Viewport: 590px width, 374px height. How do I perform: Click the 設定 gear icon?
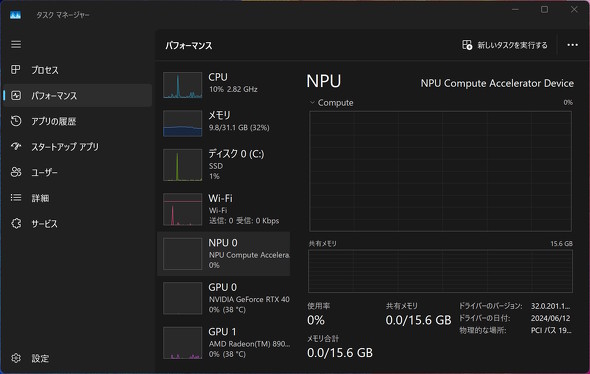[x=16, y=358]
